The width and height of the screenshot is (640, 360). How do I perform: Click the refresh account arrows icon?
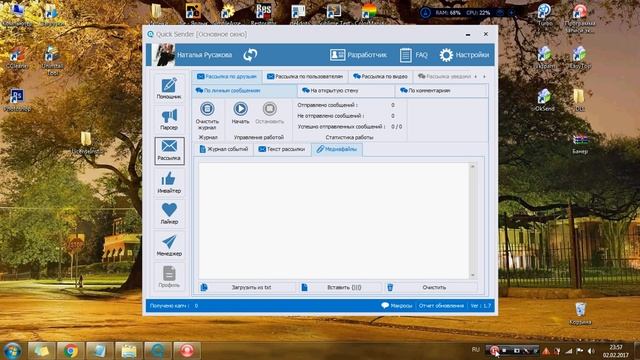[x=250, y=55]
